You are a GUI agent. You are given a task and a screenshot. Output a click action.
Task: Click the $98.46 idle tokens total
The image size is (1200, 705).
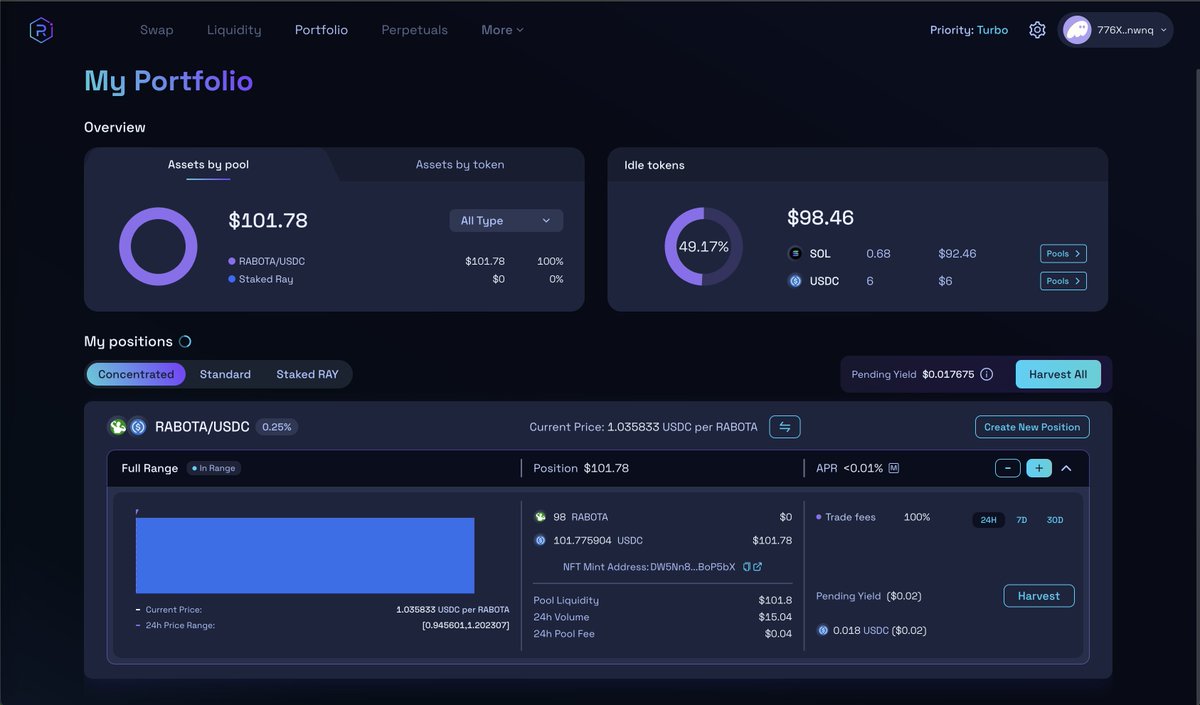820,217
